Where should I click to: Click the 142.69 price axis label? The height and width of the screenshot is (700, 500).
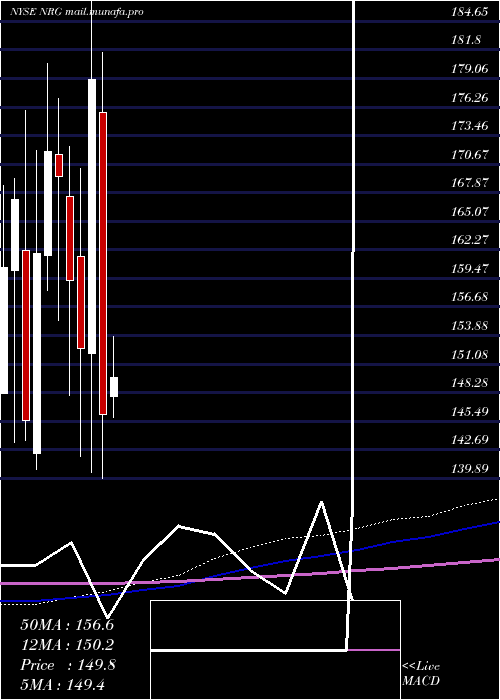coord(469,440)
